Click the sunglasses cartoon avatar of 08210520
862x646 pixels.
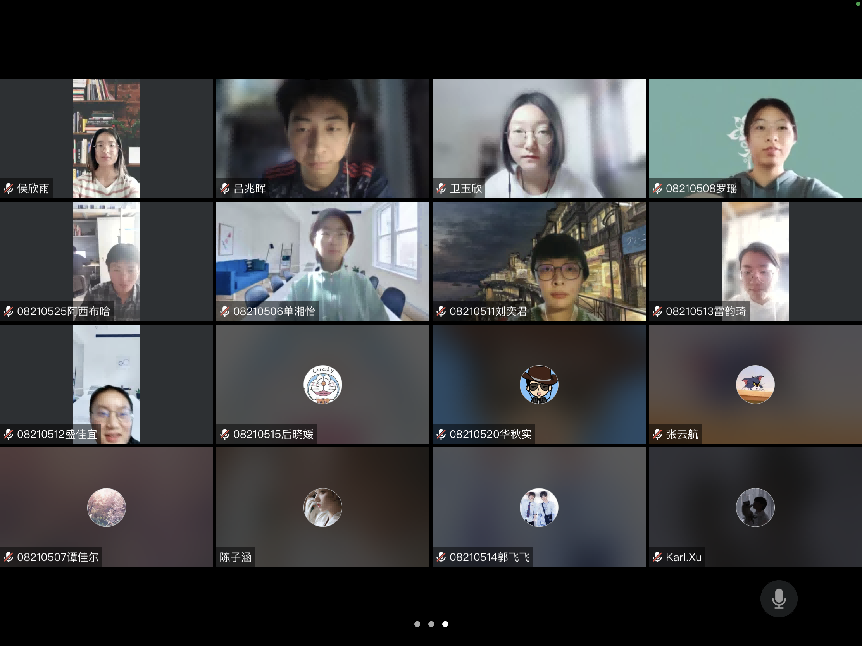coord(539,384)
